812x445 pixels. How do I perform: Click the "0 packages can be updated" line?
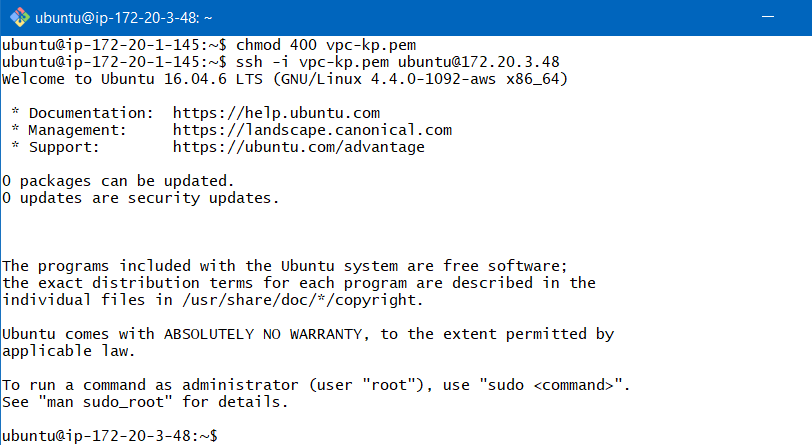click(118, 181)
